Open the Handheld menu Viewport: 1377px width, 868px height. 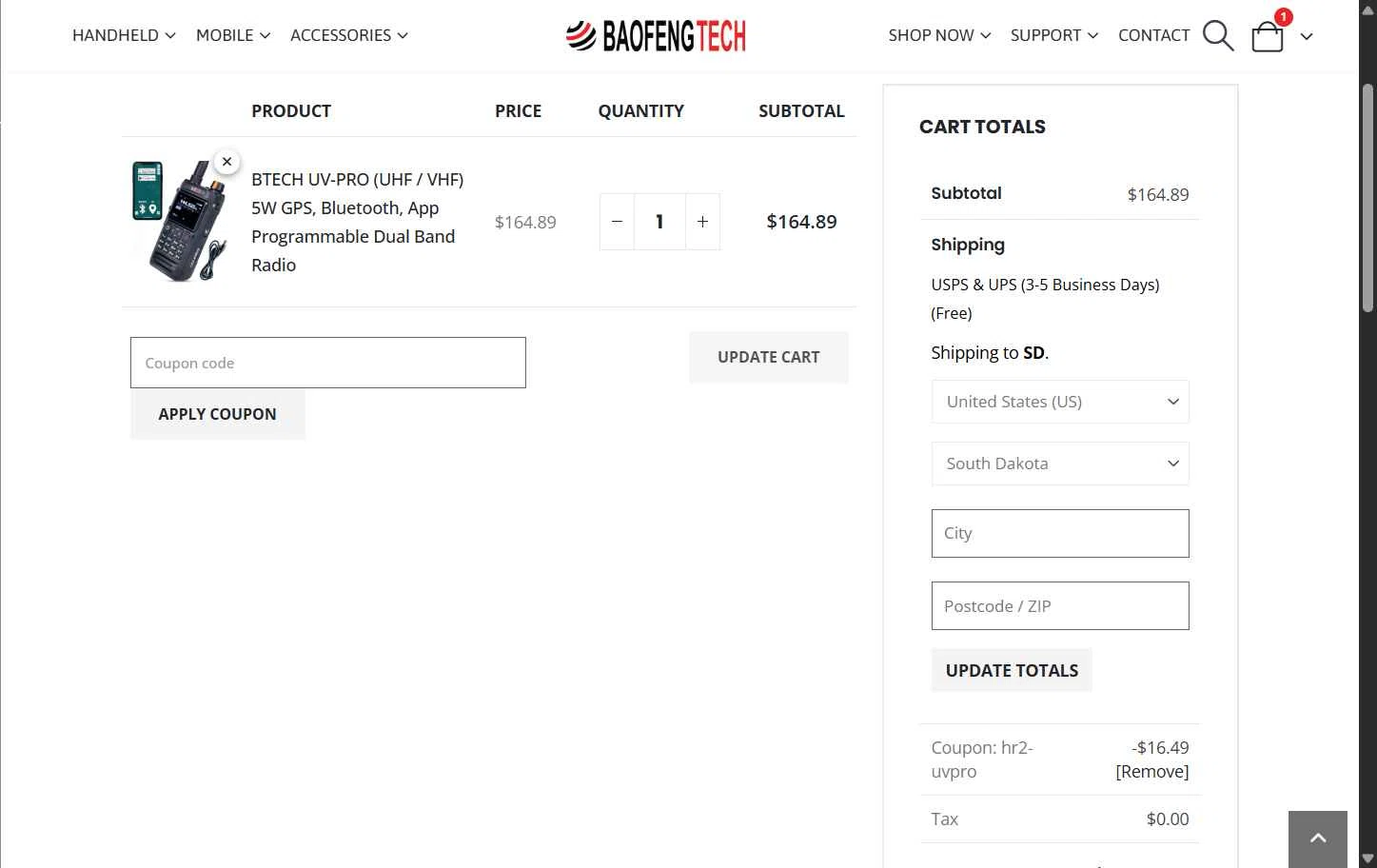point(124,35)
